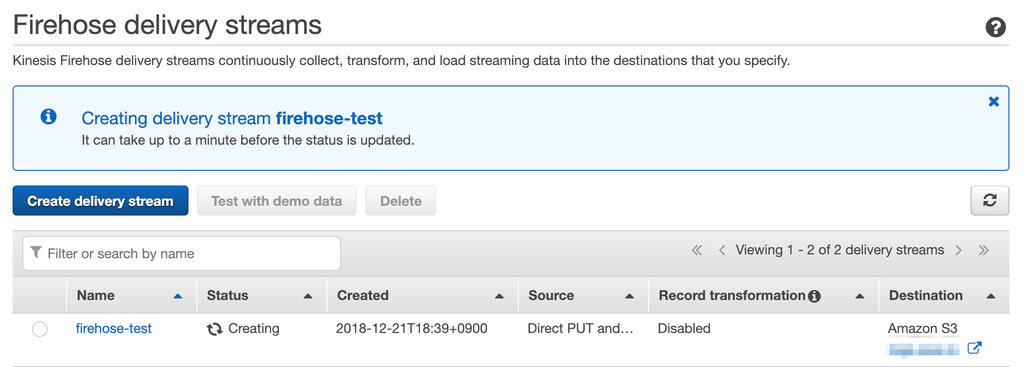This screenshot has width=1024, height=367.
Task: Click the Disabled record transformation cell
Action: tap(684, 328)
